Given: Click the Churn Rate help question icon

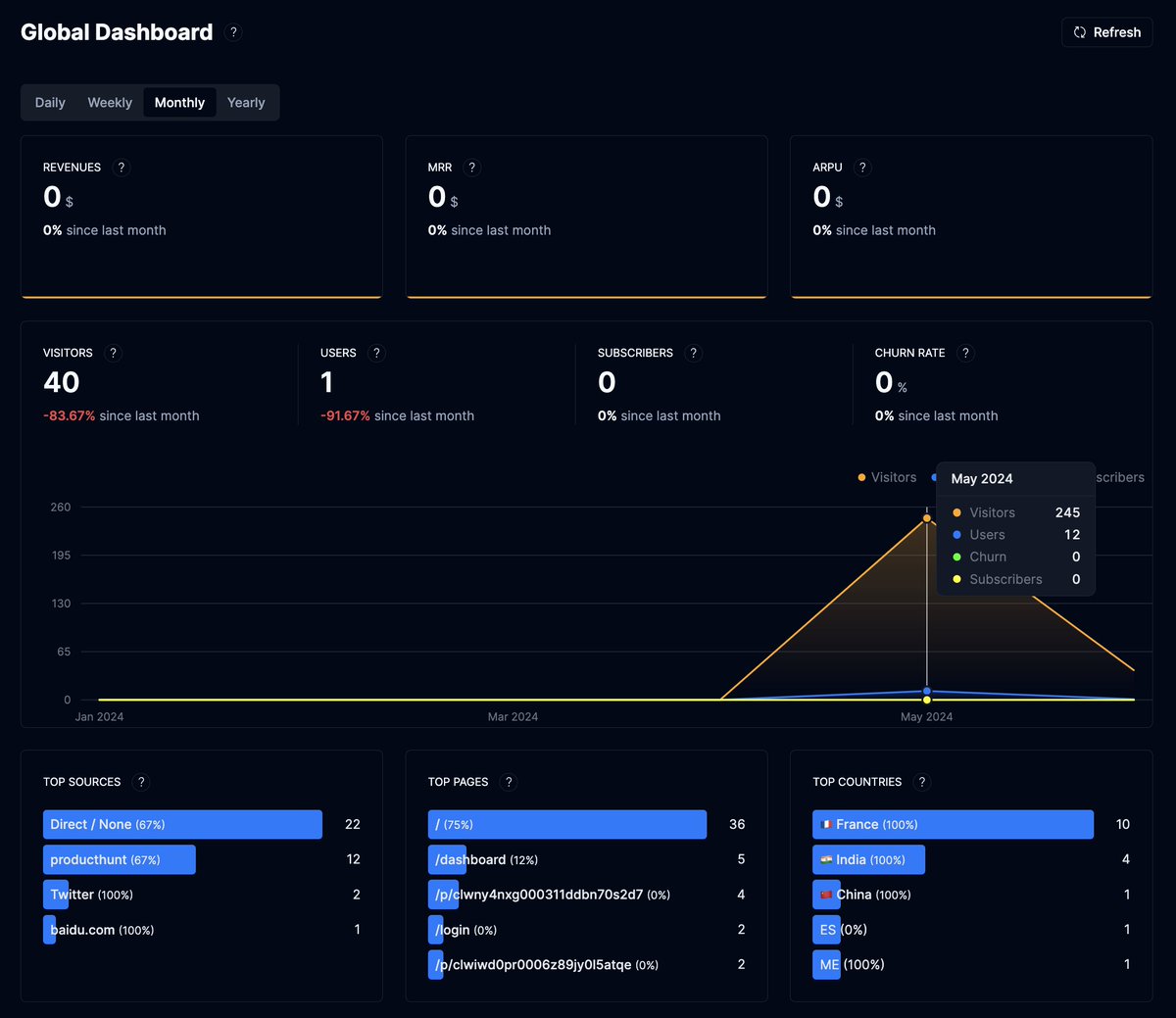Looking at the screenshot, I should pyautogui.click(x=965, y=353).
